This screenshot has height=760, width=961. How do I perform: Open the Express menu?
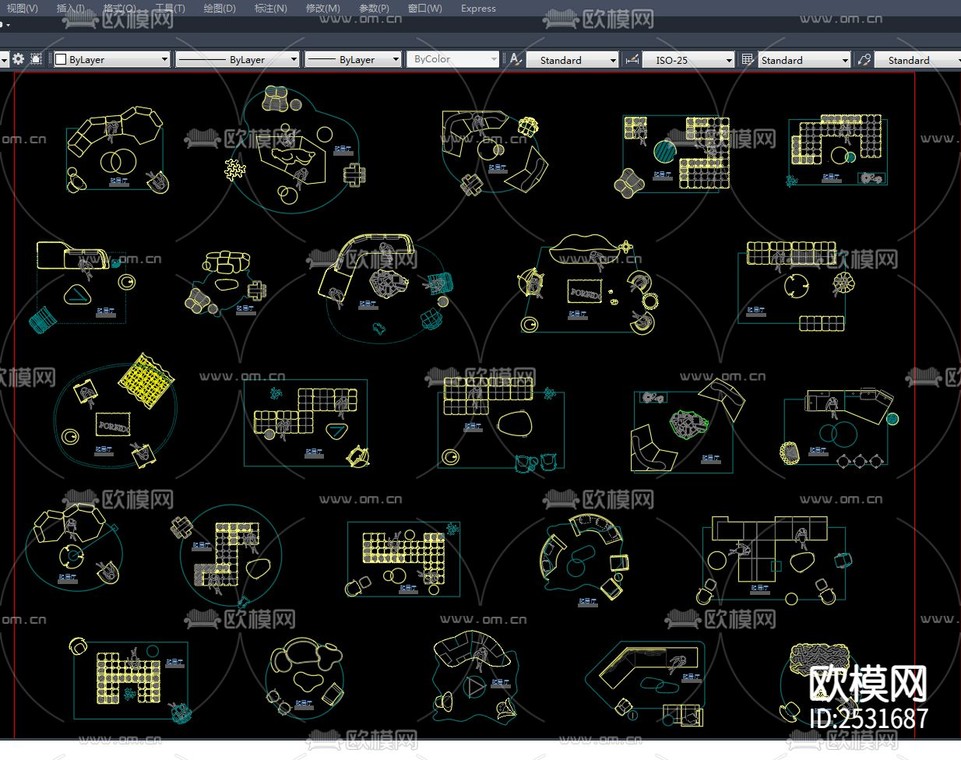(478, 8)
